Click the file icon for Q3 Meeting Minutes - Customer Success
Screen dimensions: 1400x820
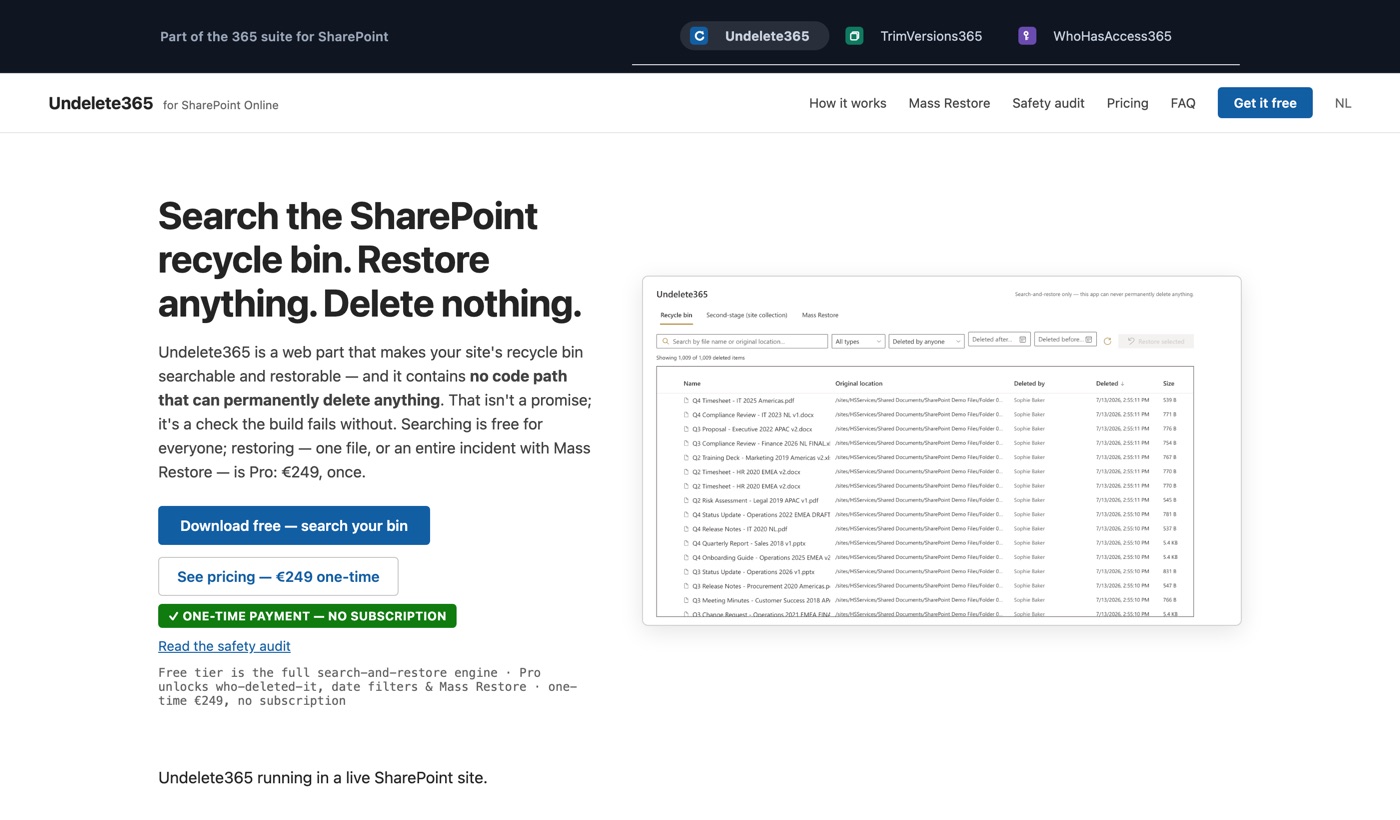pyautogui.click(x=686, y=600)
